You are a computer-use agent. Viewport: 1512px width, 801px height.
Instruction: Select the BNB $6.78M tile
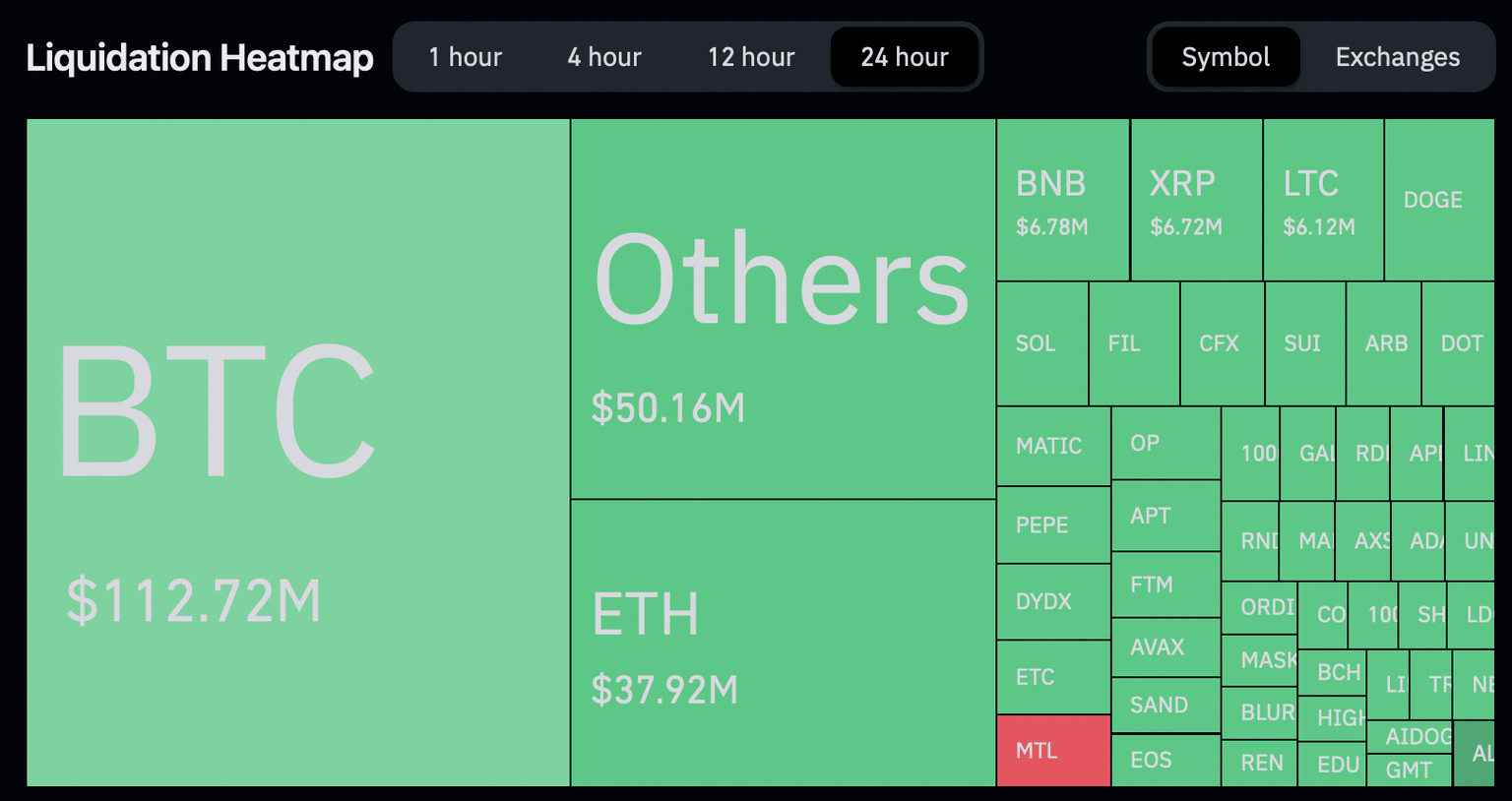click(1063, 197)
